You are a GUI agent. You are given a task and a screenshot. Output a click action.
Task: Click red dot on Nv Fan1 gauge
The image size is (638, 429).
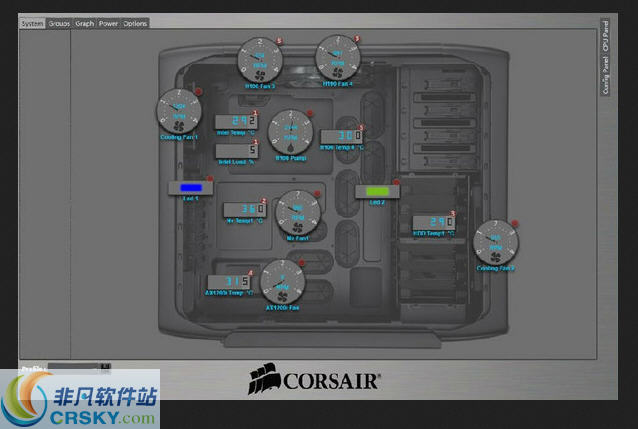point(317,194)
